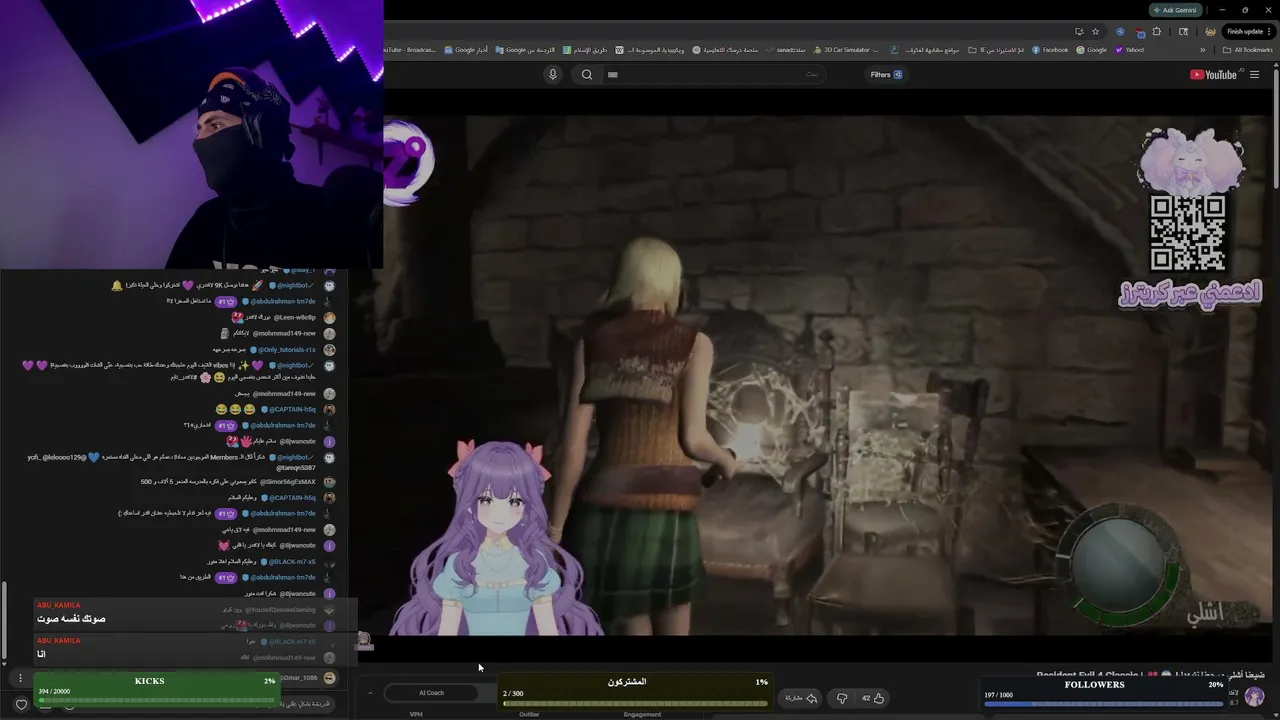Click username @Leen-w8e8p in chat
The height and width of the screenshot is (720, 1280).
click(294, 317)
